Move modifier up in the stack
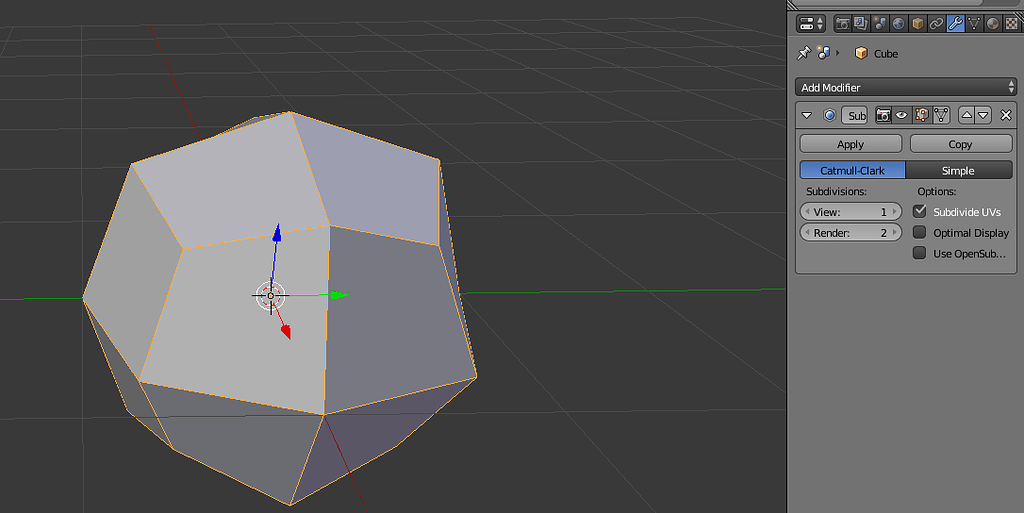The width and height of the screenshot is (1024, 513). point(967,116)
